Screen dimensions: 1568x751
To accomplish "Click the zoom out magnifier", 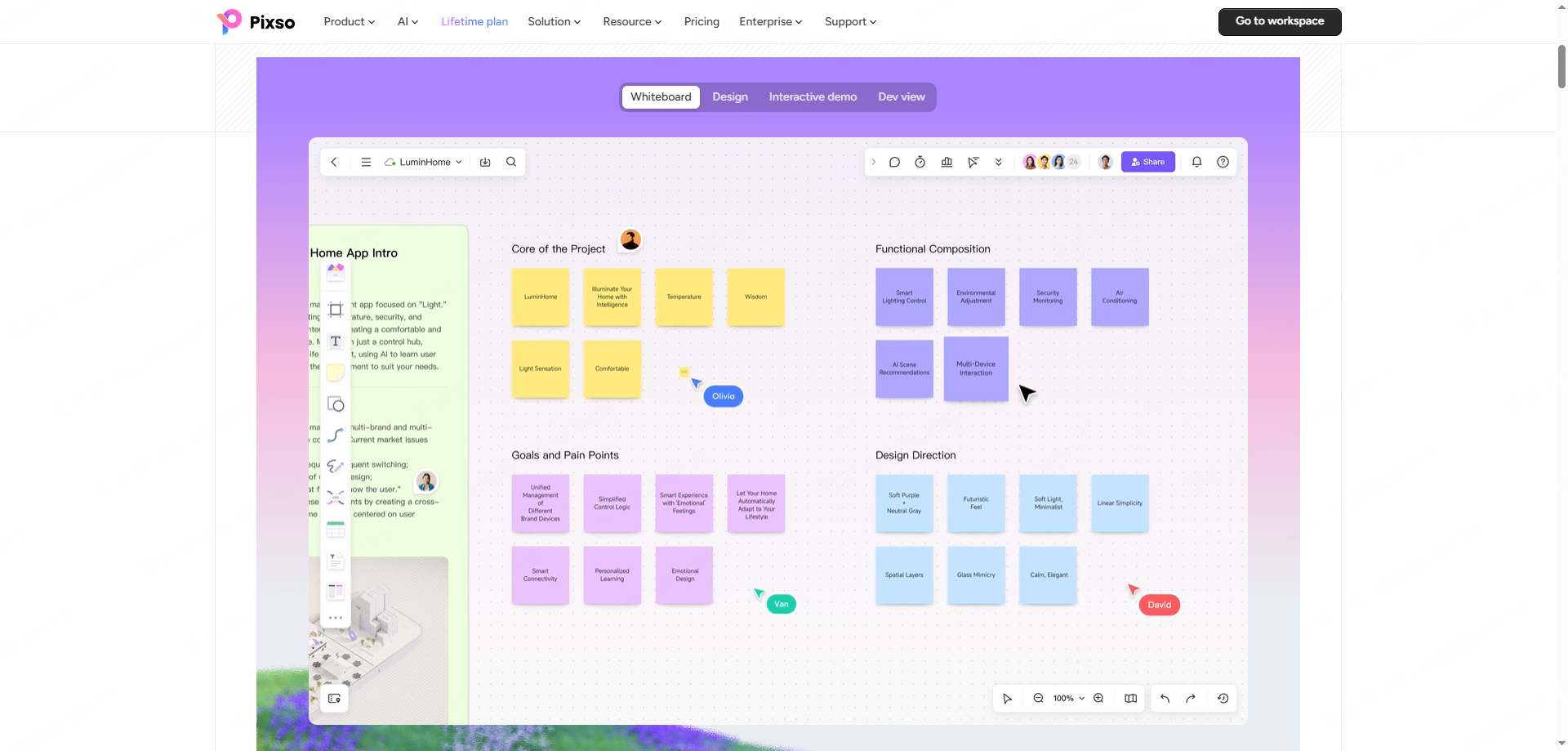I will [1038, 699].
